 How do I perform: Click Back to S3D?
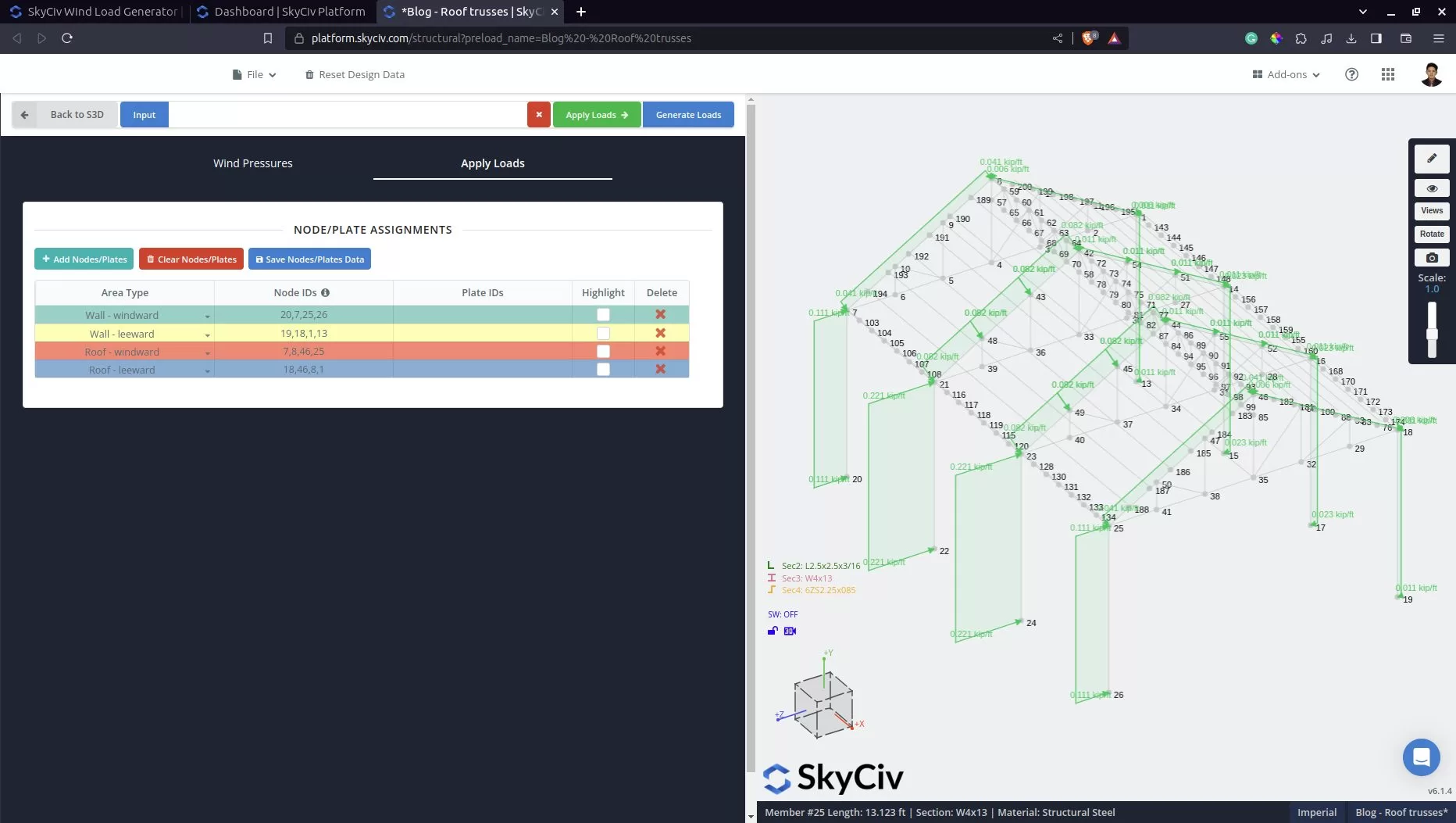point(76,114)
